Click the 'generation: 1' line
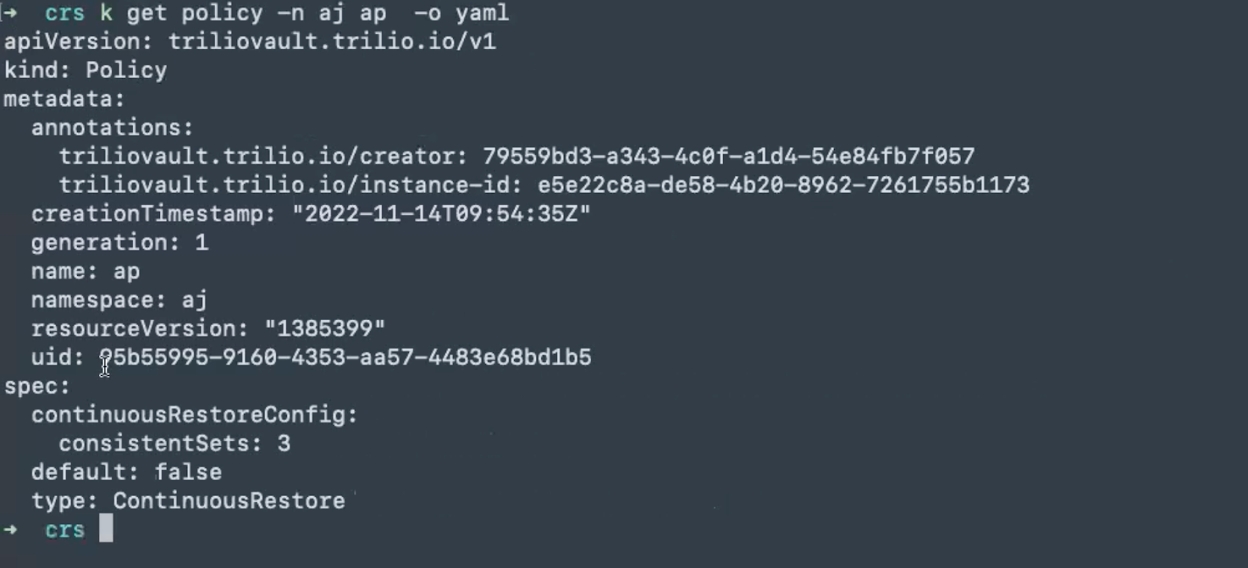This screenshot has width=1248, height=568. point(119,243)
